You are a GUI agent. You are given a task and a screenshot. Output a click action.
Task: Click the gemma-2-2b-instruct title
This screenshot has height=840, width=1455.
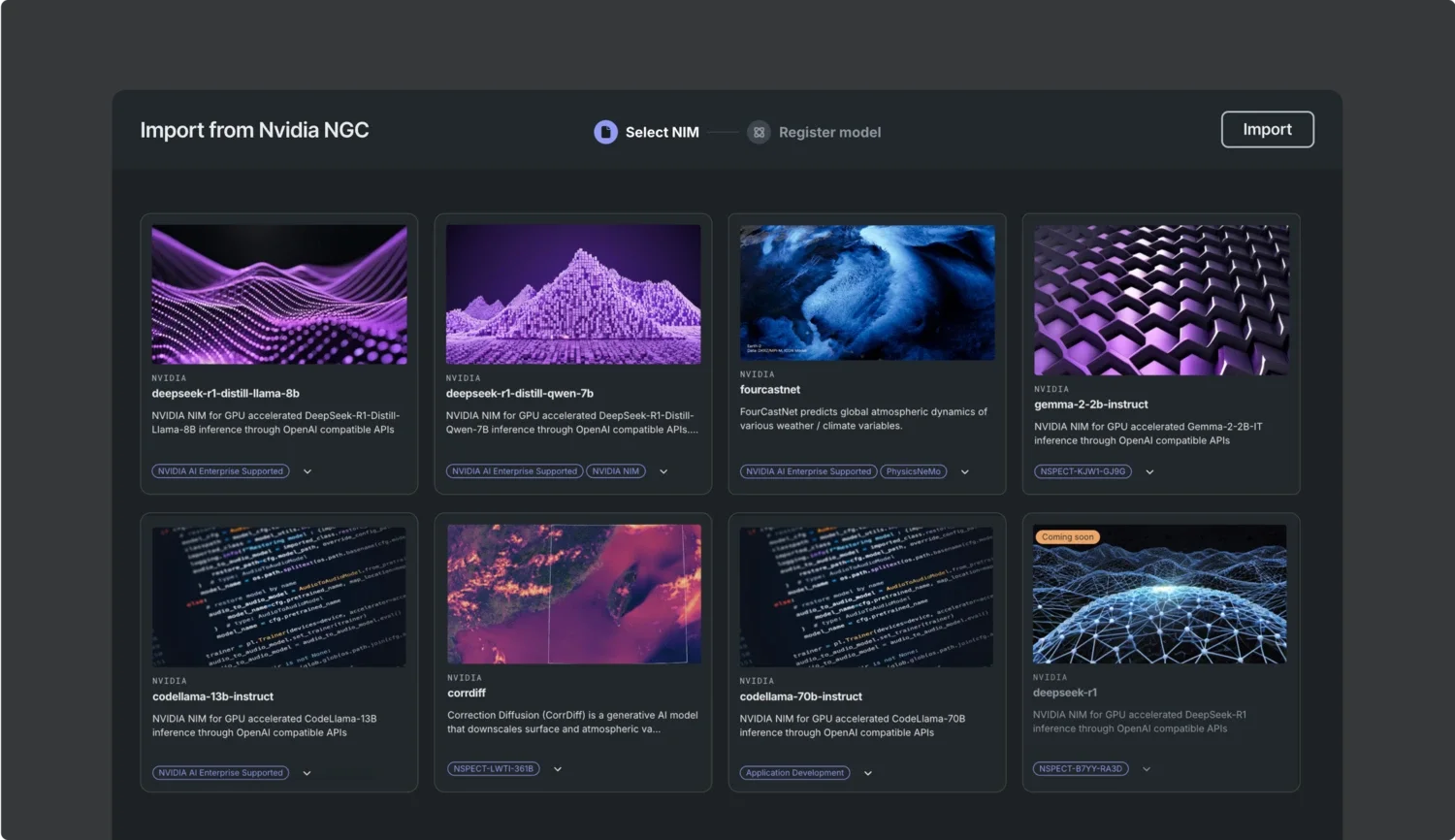(x=1091, y=404)
